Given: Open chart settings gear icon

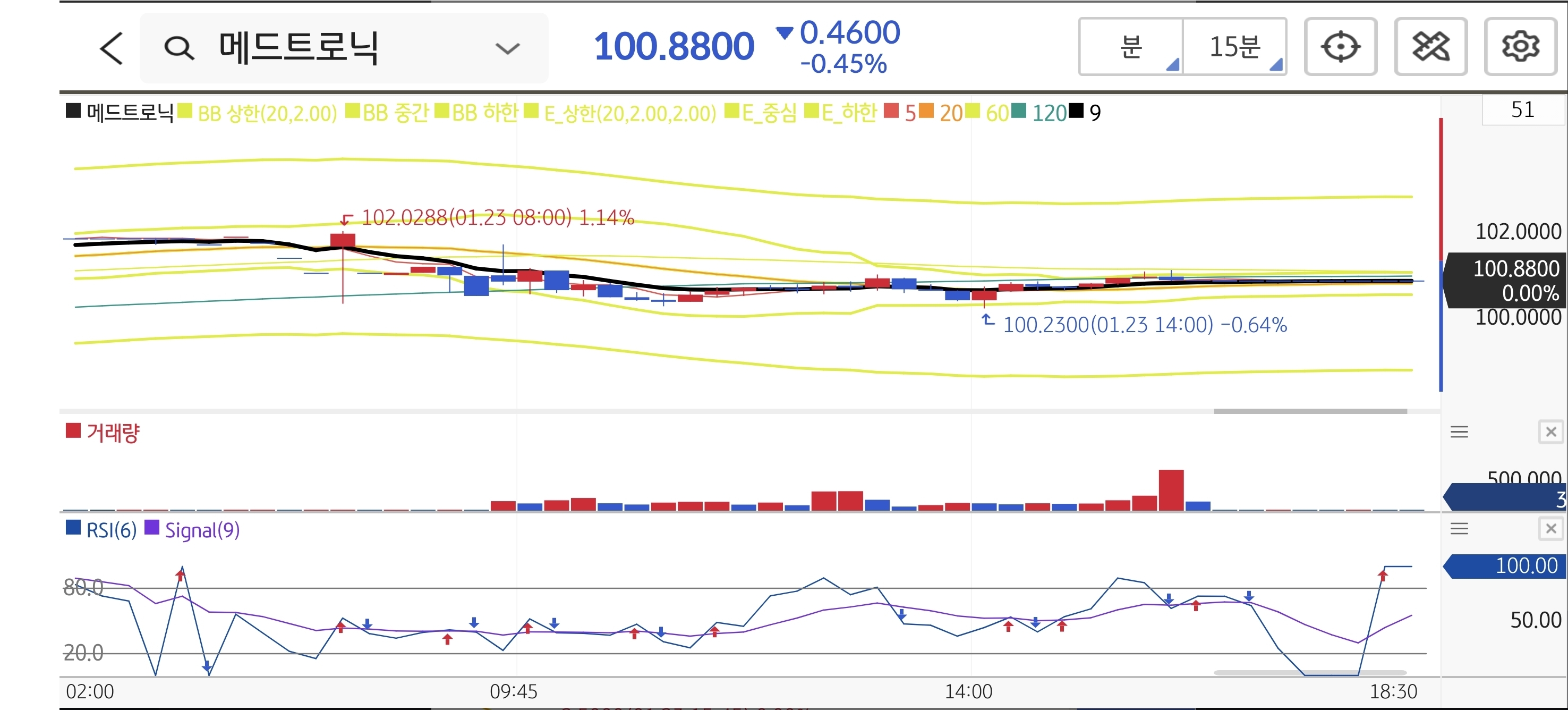Looking at the screenshot, I should tap(1520, 47).
